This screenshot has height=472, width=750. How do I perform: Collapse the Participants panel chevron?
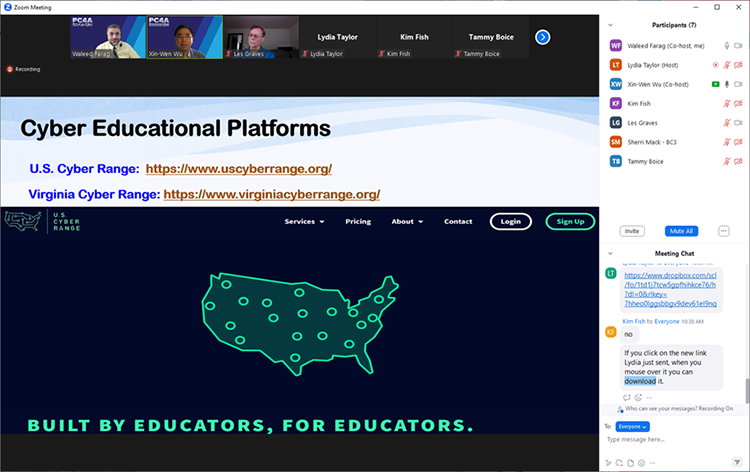(610, 25)
